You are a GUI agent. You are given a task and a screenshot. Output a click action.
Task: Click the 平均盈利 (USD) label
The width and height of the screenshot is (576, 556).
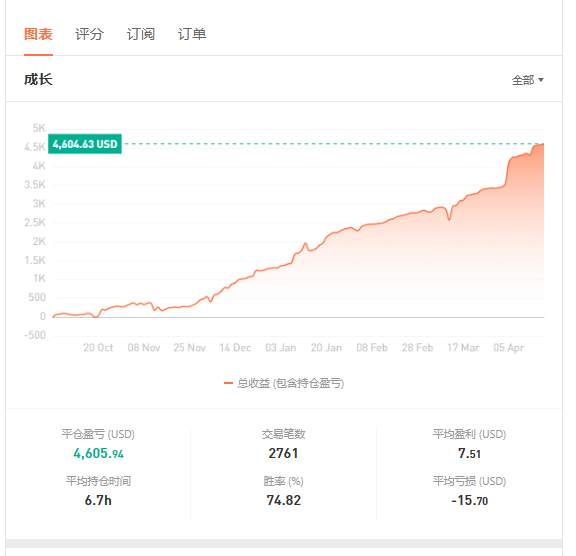469,434
